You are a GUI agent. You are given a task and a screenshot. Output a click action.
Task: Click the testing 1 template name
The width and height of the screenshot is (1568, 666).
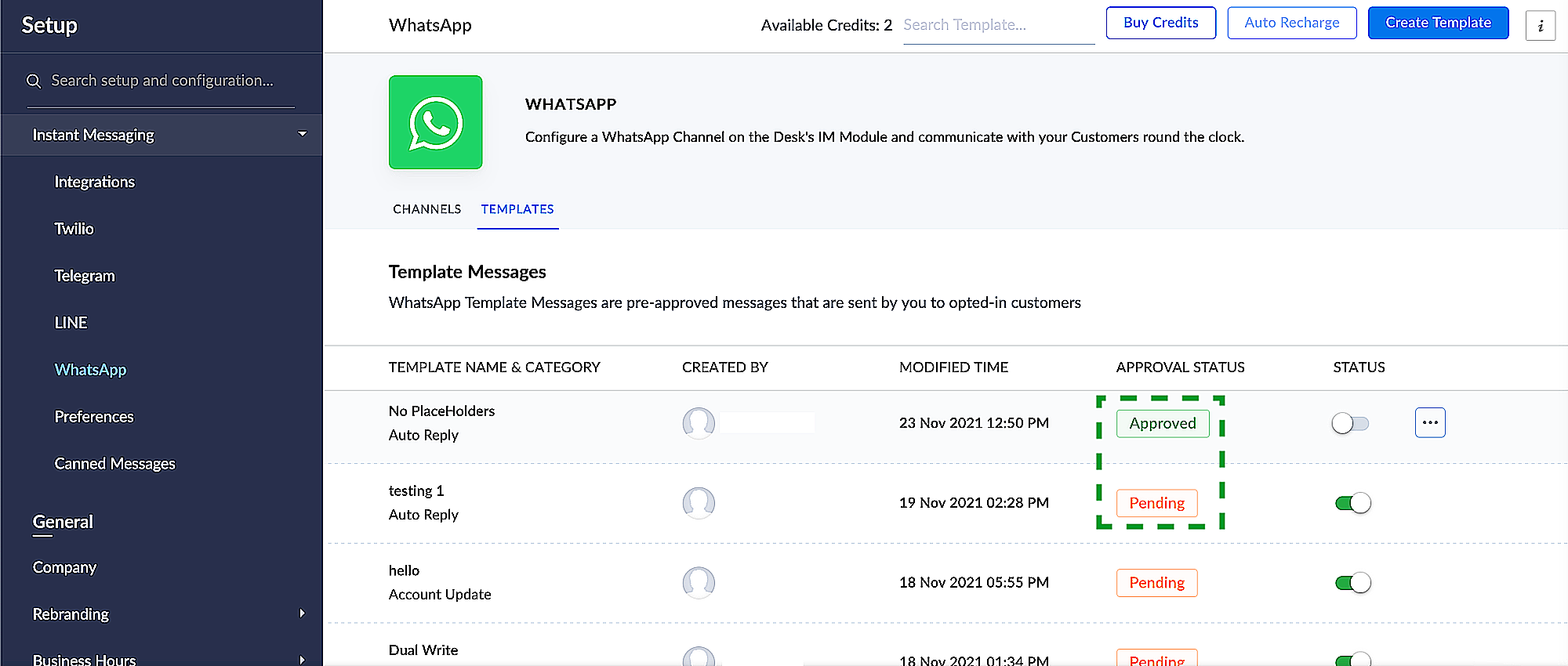point(416,490)
